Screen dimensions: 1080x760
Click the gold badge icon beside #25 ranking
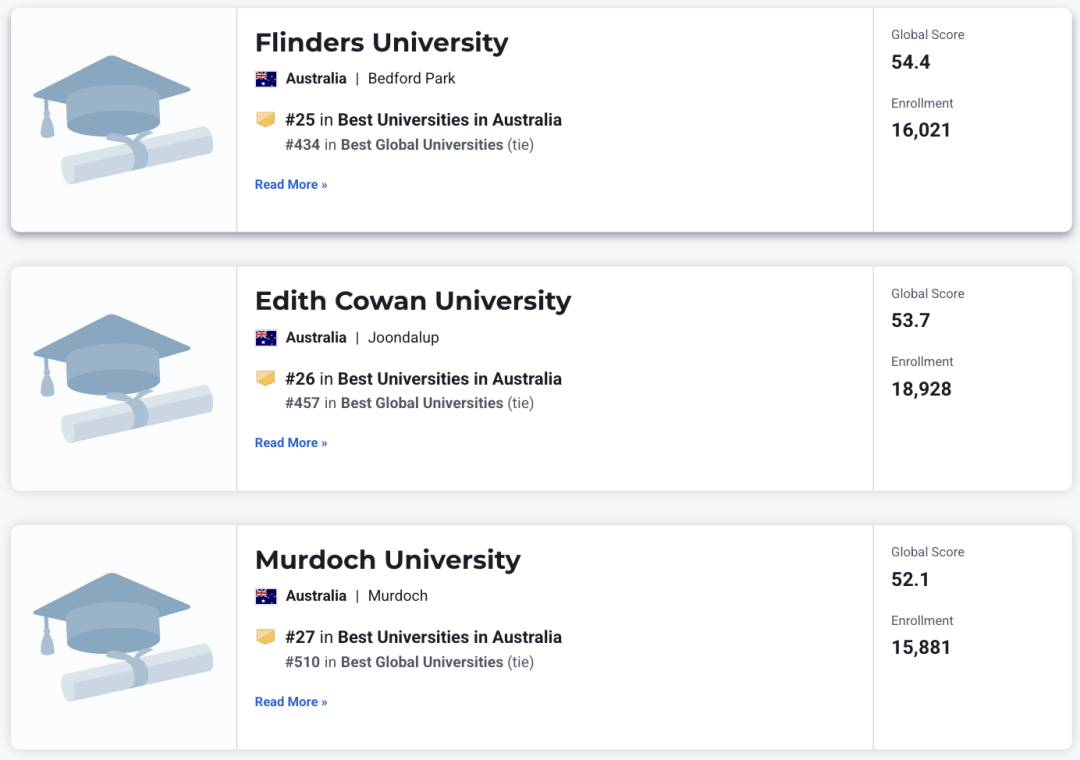point(266,119)
